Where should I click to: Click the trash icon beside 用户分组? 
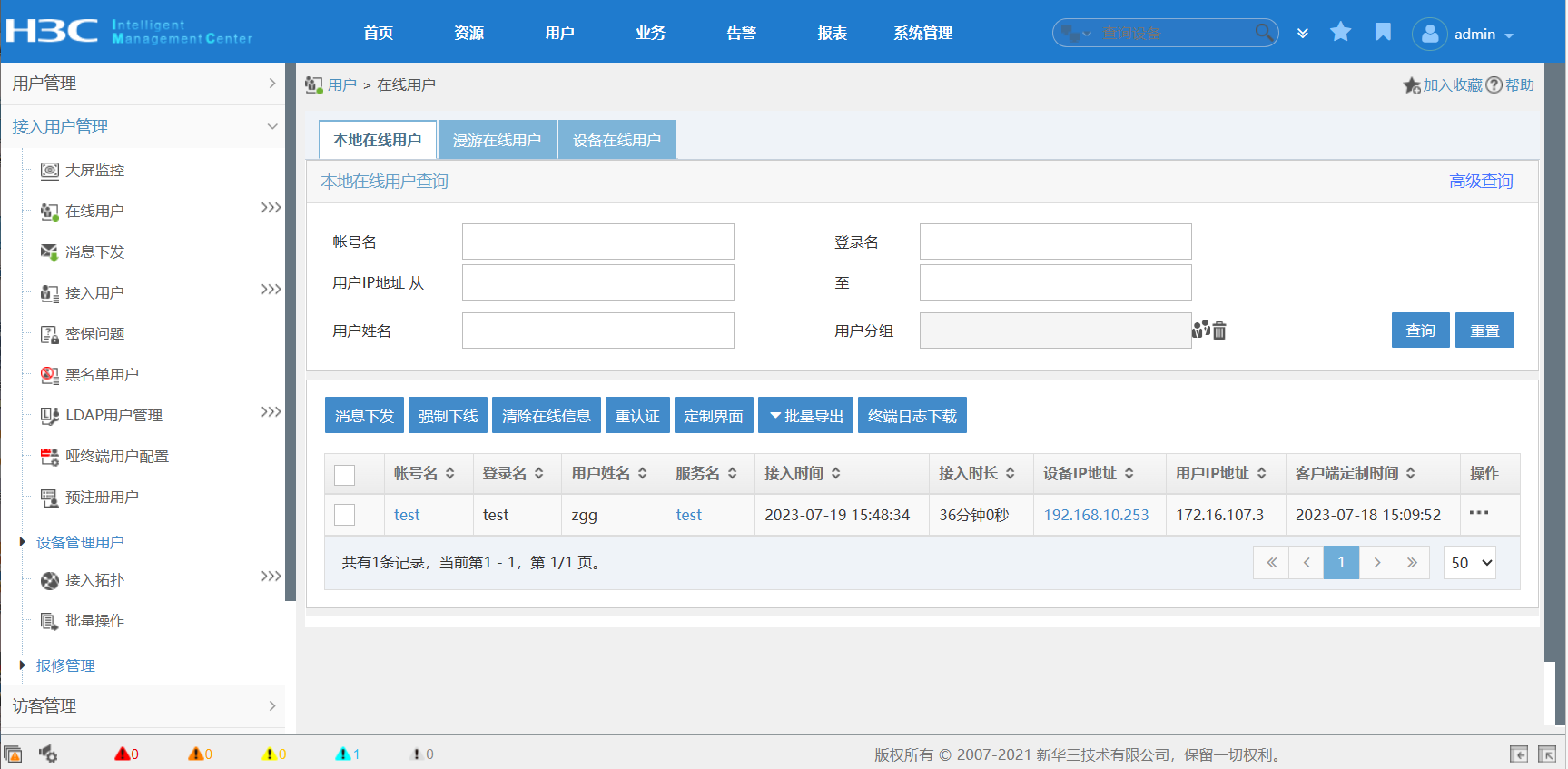pyautogui.click(x=1219, y=330)
